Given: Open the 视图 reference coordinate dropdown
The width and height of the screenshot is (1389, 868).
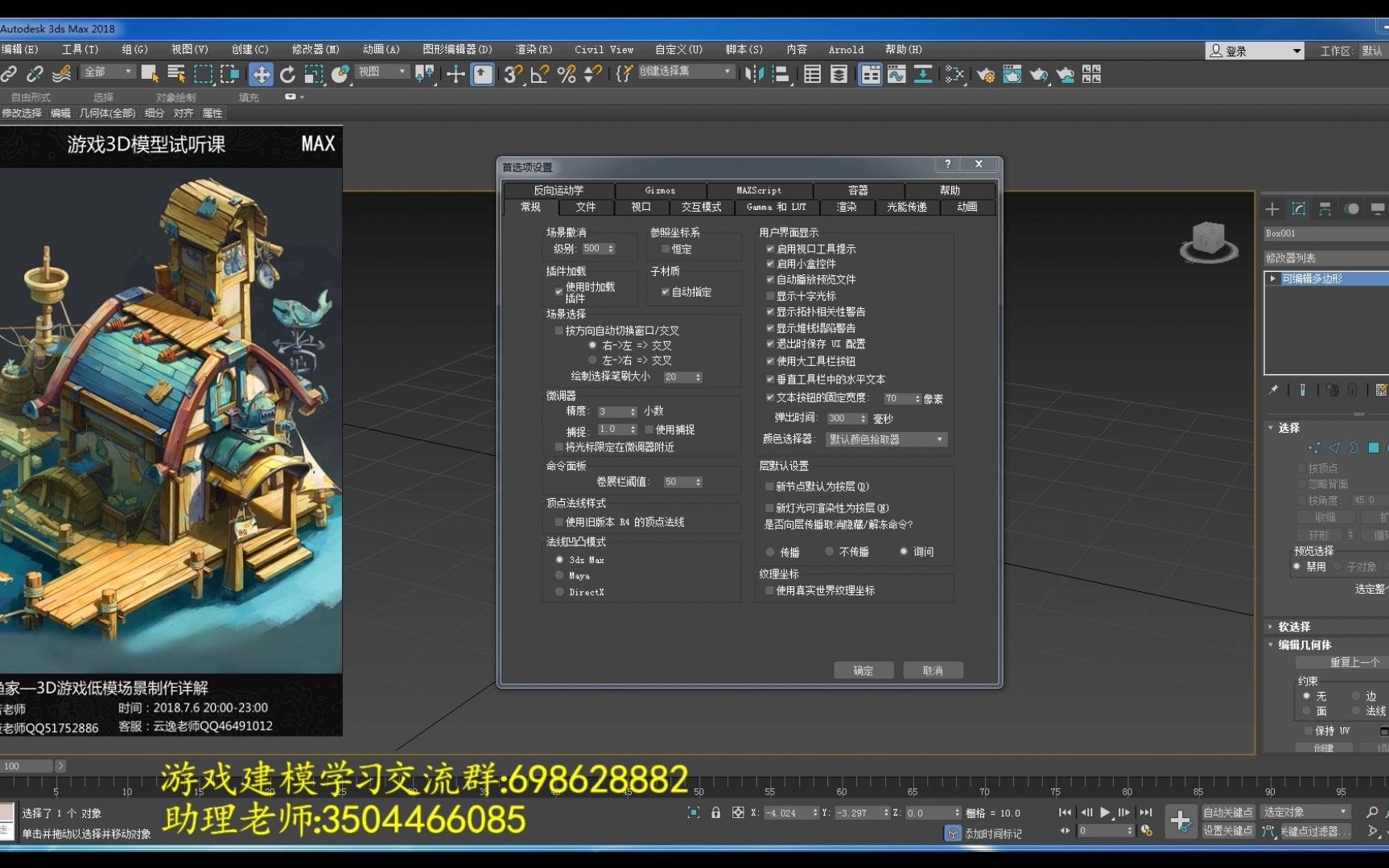Looking at the screenshot, I should click(381, 72).
